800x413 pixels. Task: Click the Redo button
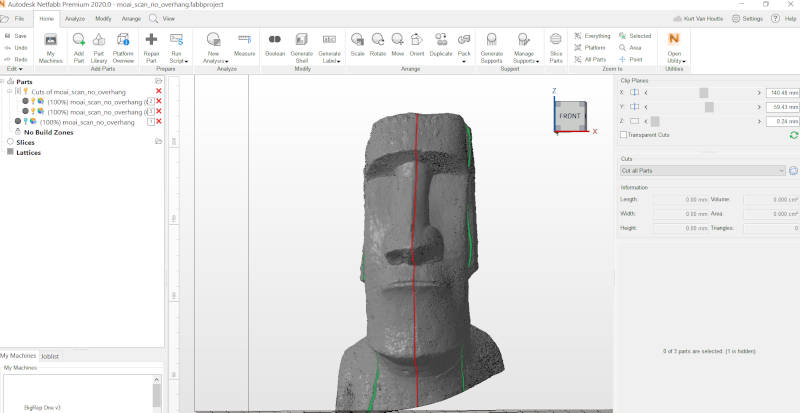point(16,59)
